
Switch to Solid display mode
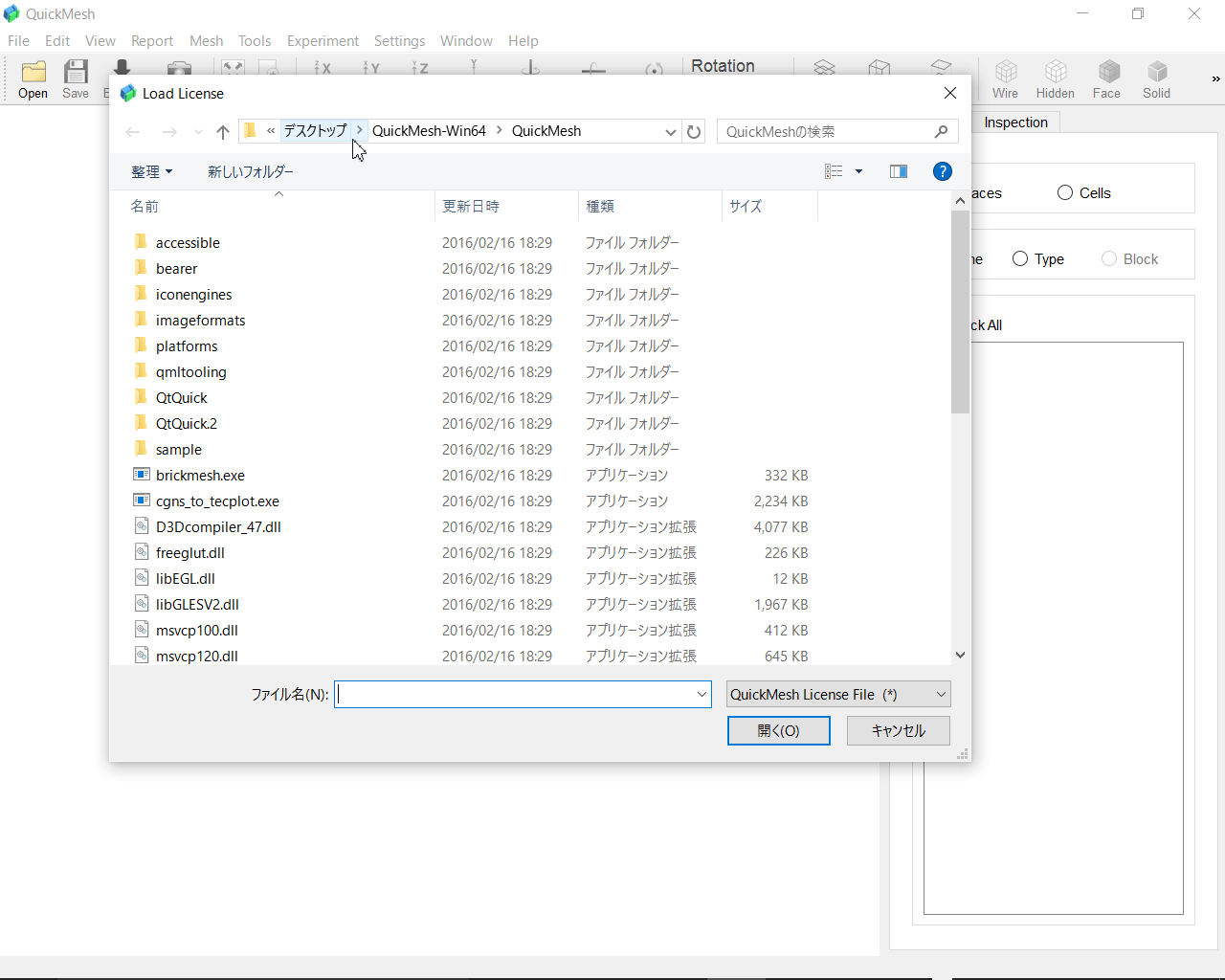pos(1157,79)
